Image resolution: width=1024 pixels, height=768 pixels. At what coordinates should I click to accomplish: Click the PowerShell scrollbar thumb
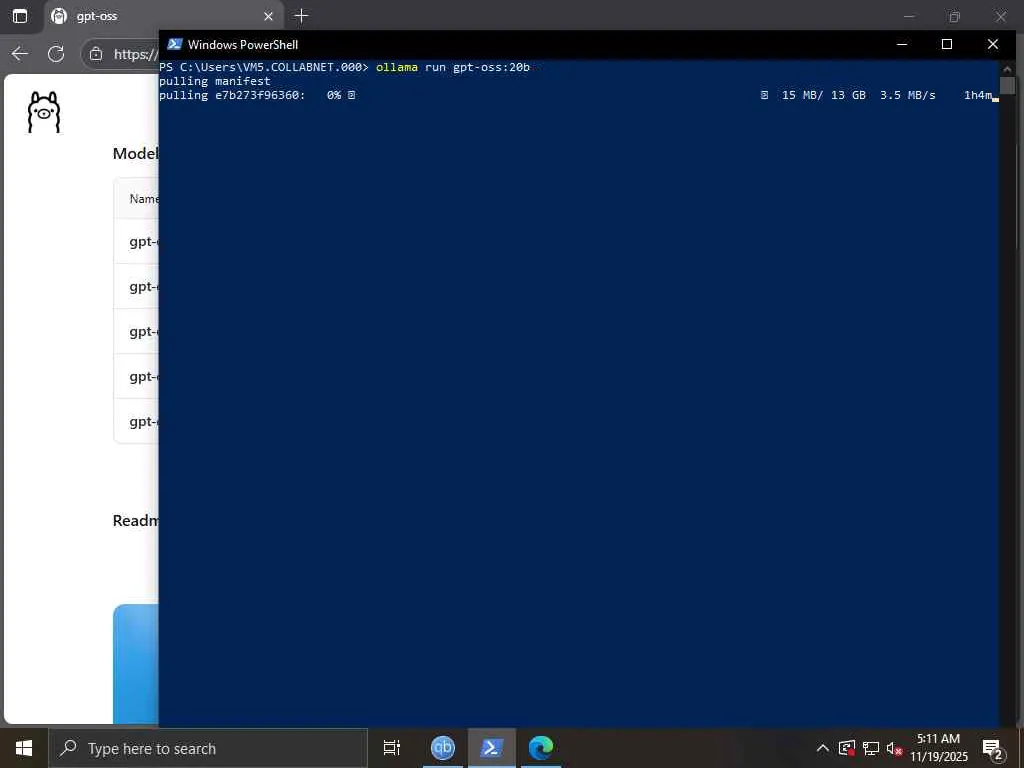pyautogui.click(x=1007, y=86)
